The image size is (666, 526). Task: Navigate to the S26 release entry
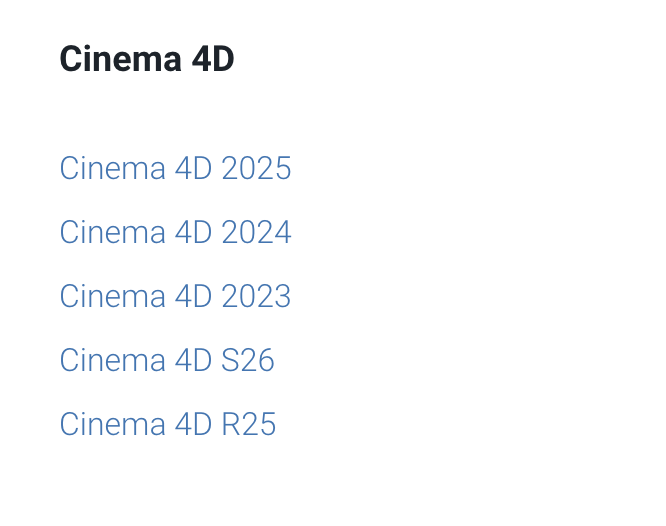167,360
